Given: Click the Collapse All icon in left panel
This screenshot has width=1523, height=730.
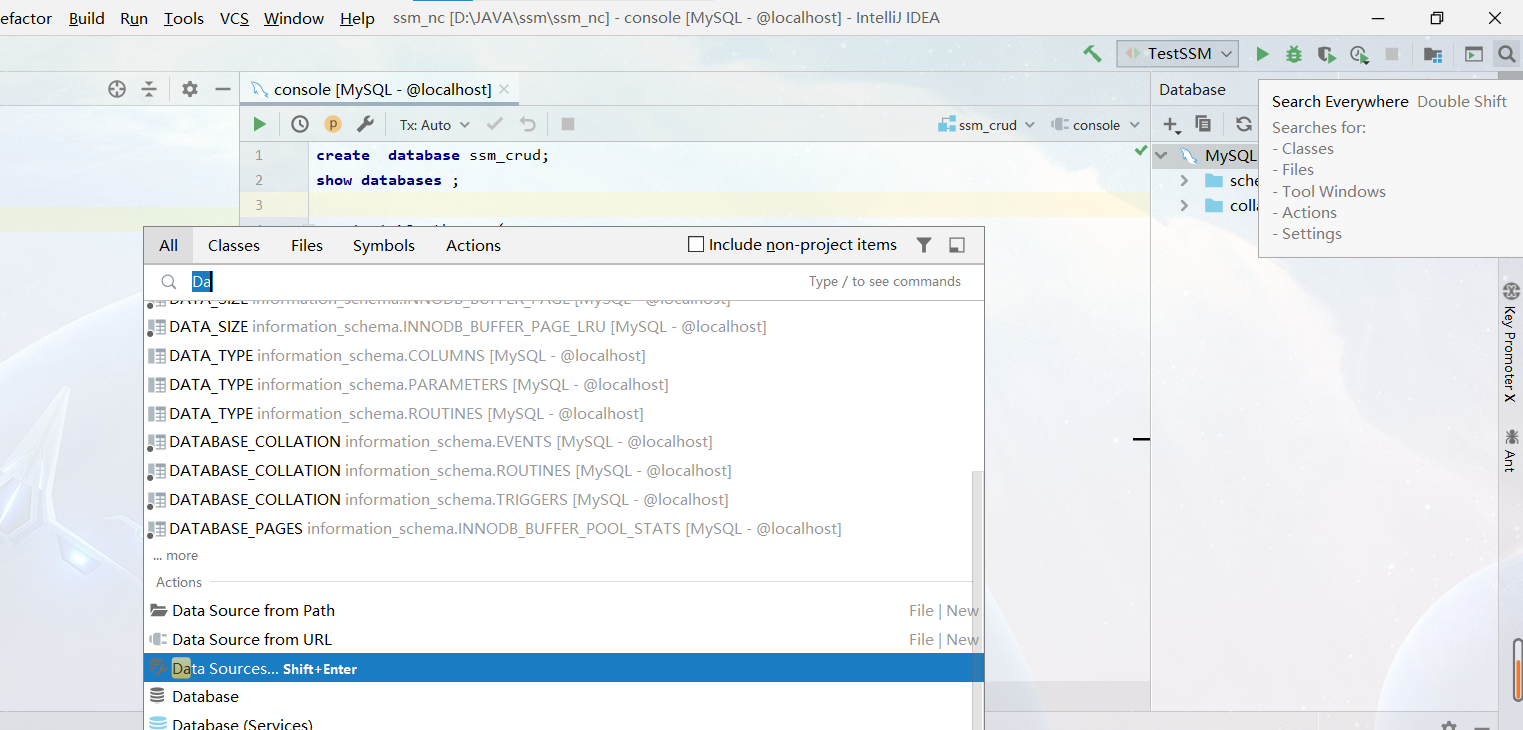Looking at the screenshot, I should (x=149, y=89).
